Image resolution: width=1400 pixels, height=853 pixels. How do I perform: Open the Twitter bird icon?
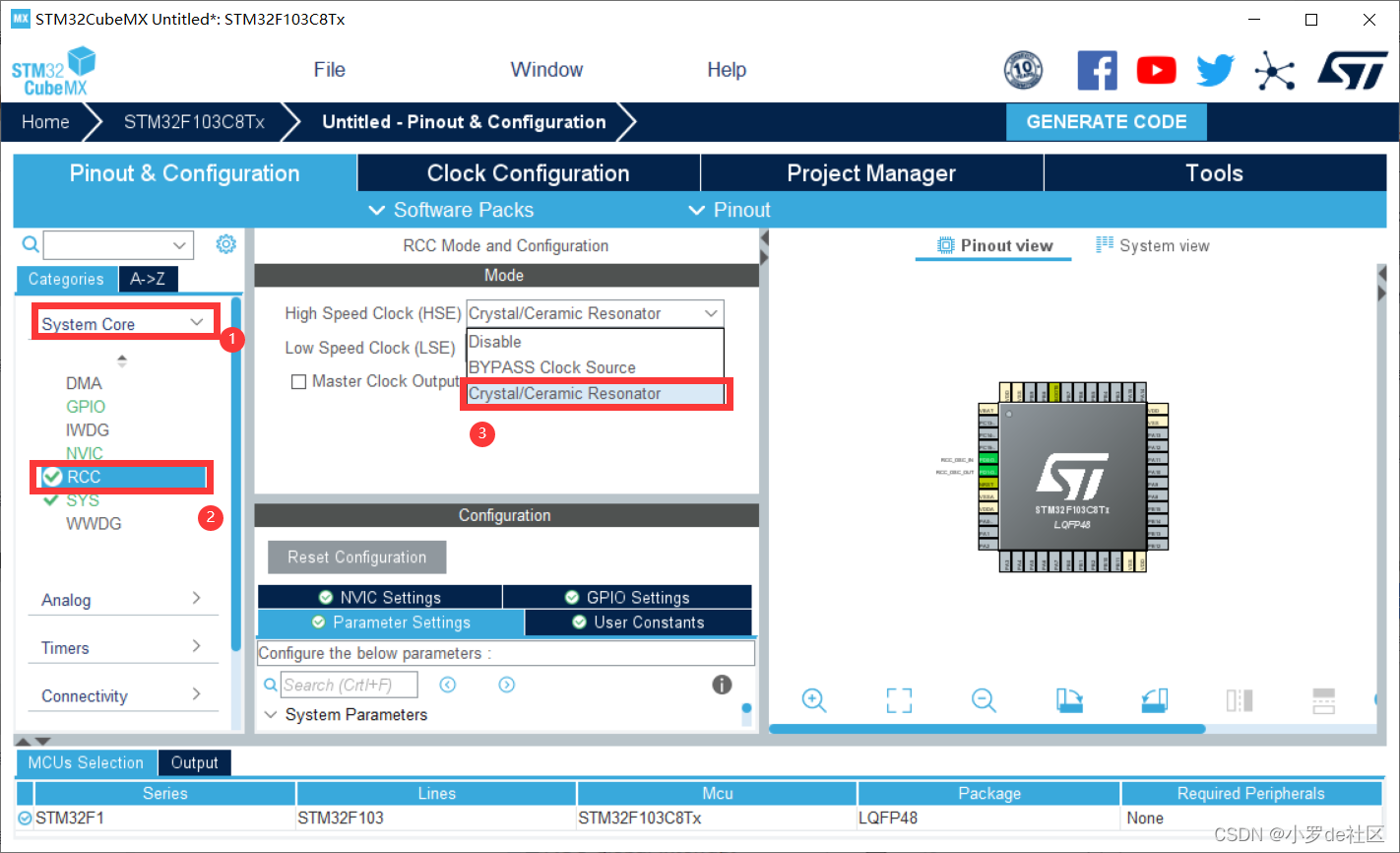pos(1216,71)
